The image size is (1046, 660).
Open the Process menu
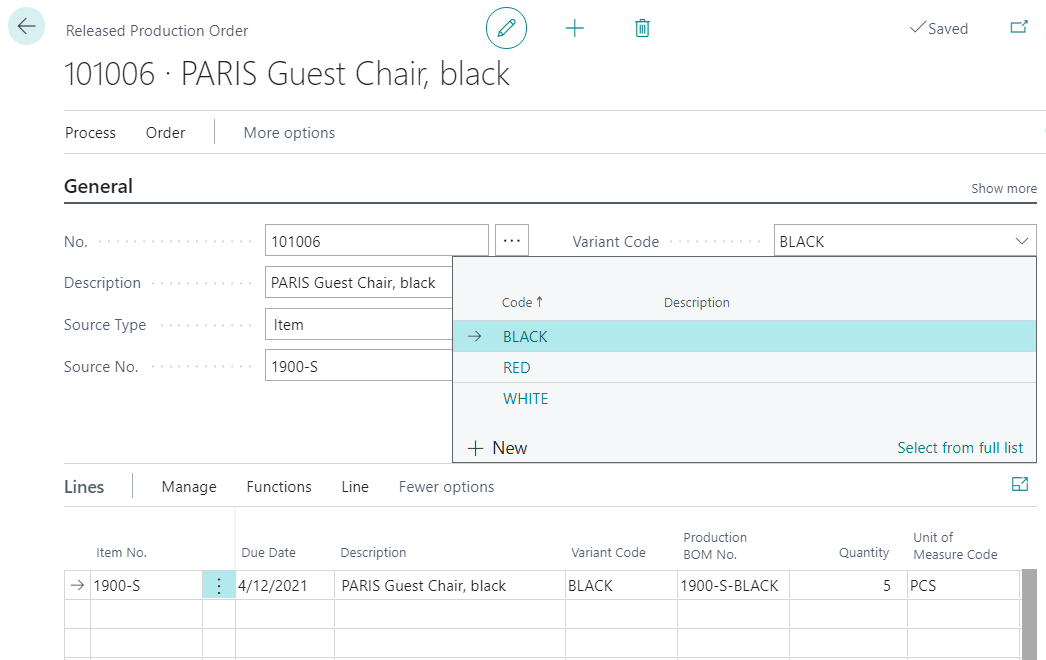coord(90,133)
